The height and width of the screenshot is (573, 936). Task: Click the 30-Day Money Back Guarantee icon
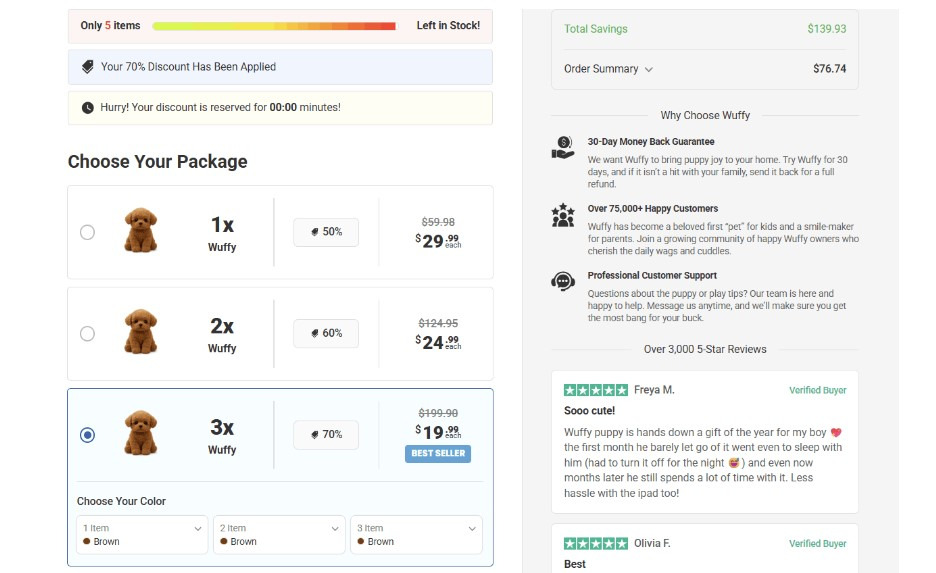click(x=563, y=148)
